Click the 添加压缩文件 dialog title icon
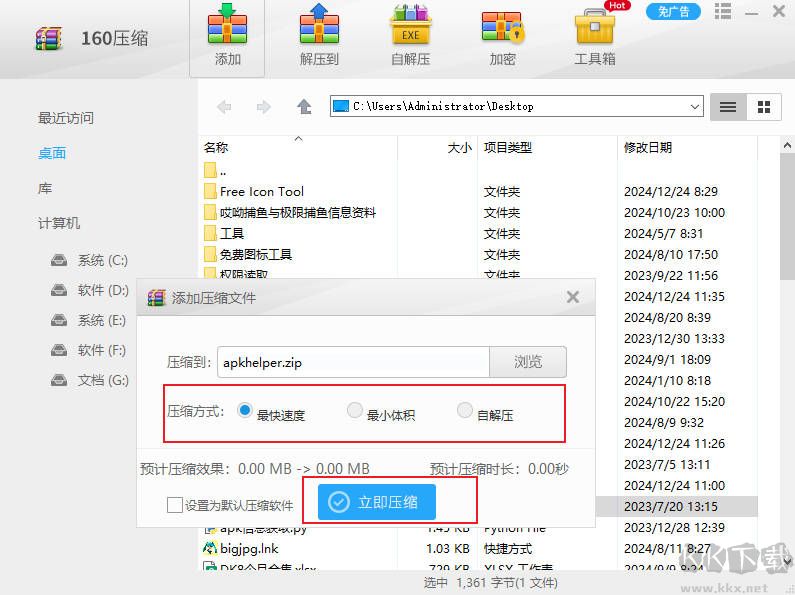795x595 pixels. tap(157, 298)
